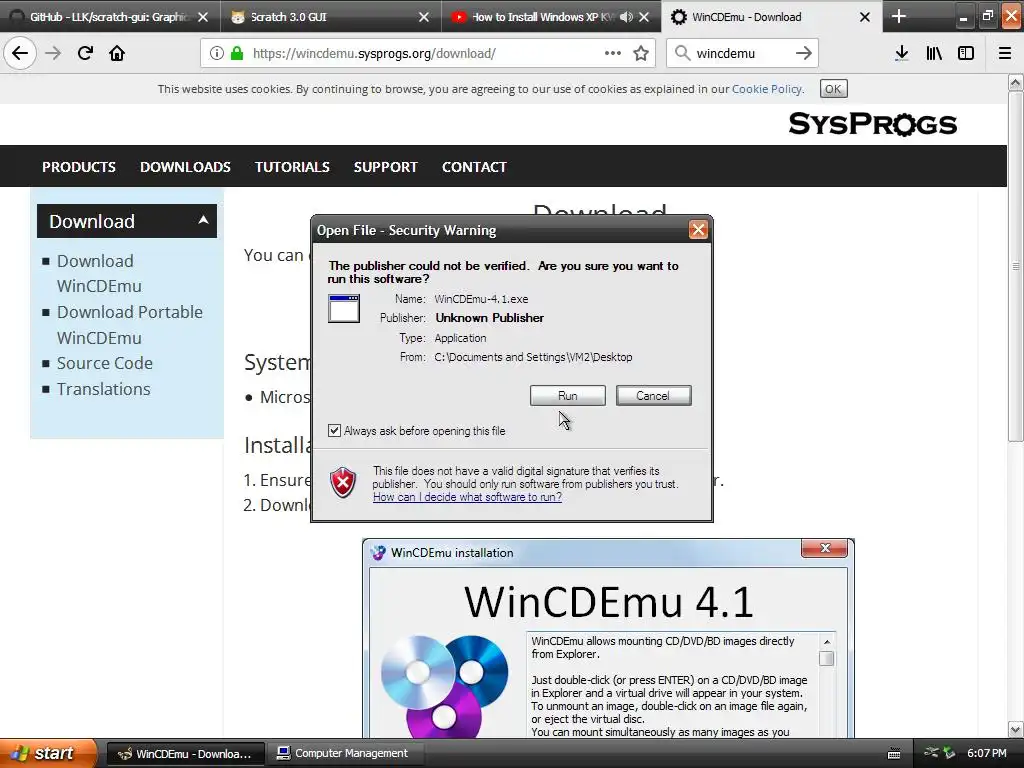
Task: Click the Unknown Publisher text
Action: (x=489, y=318)
